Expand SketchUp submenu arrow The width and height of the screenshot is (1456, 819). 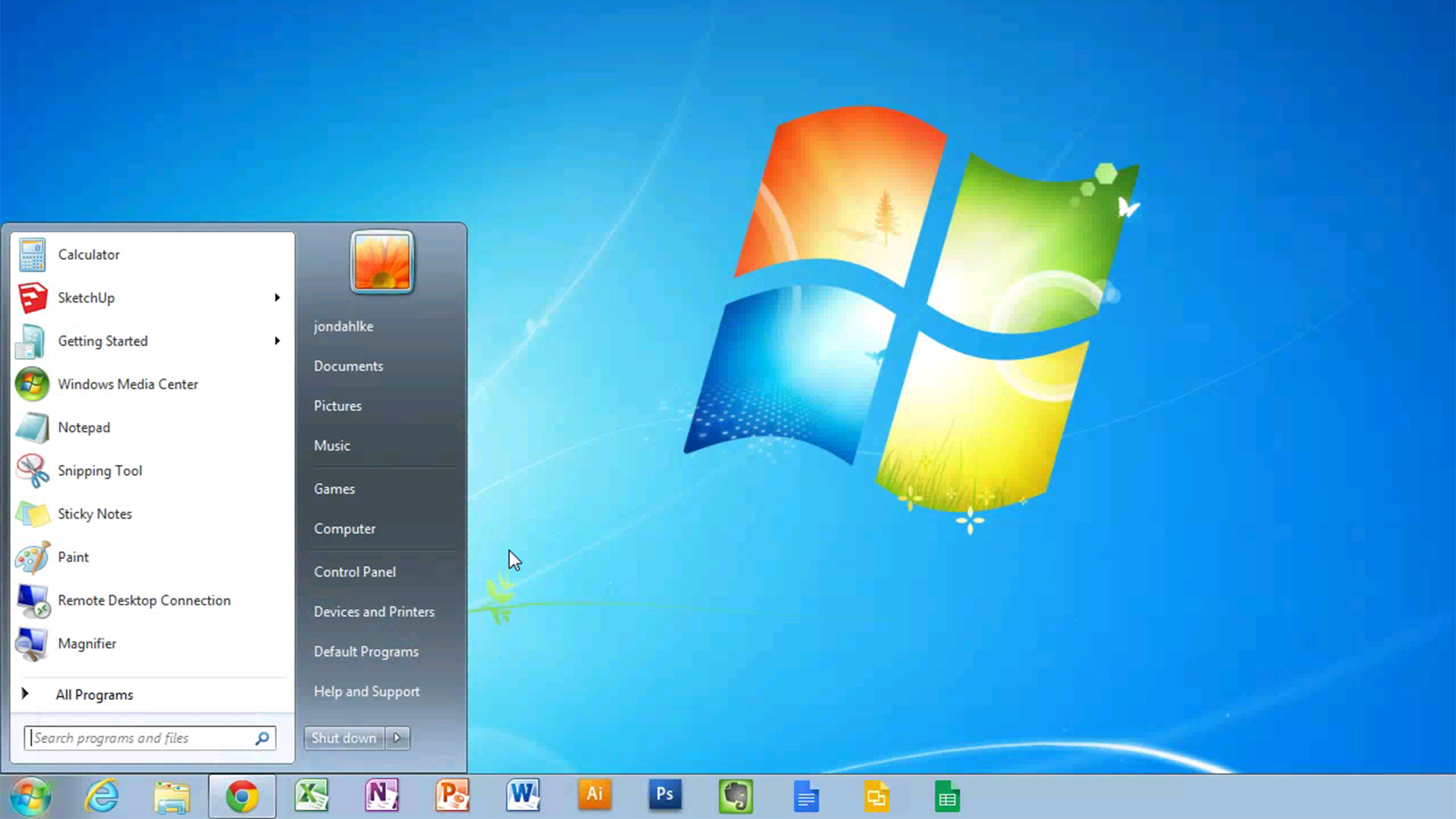point(277,297)
